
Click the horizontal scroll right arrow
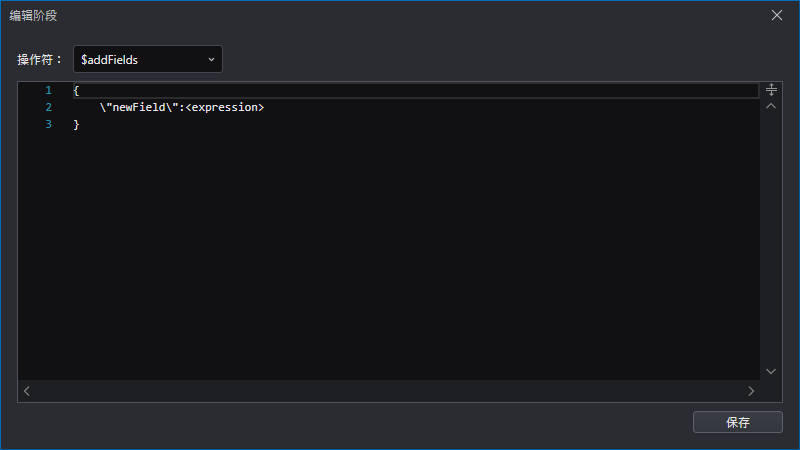(751, 391)
